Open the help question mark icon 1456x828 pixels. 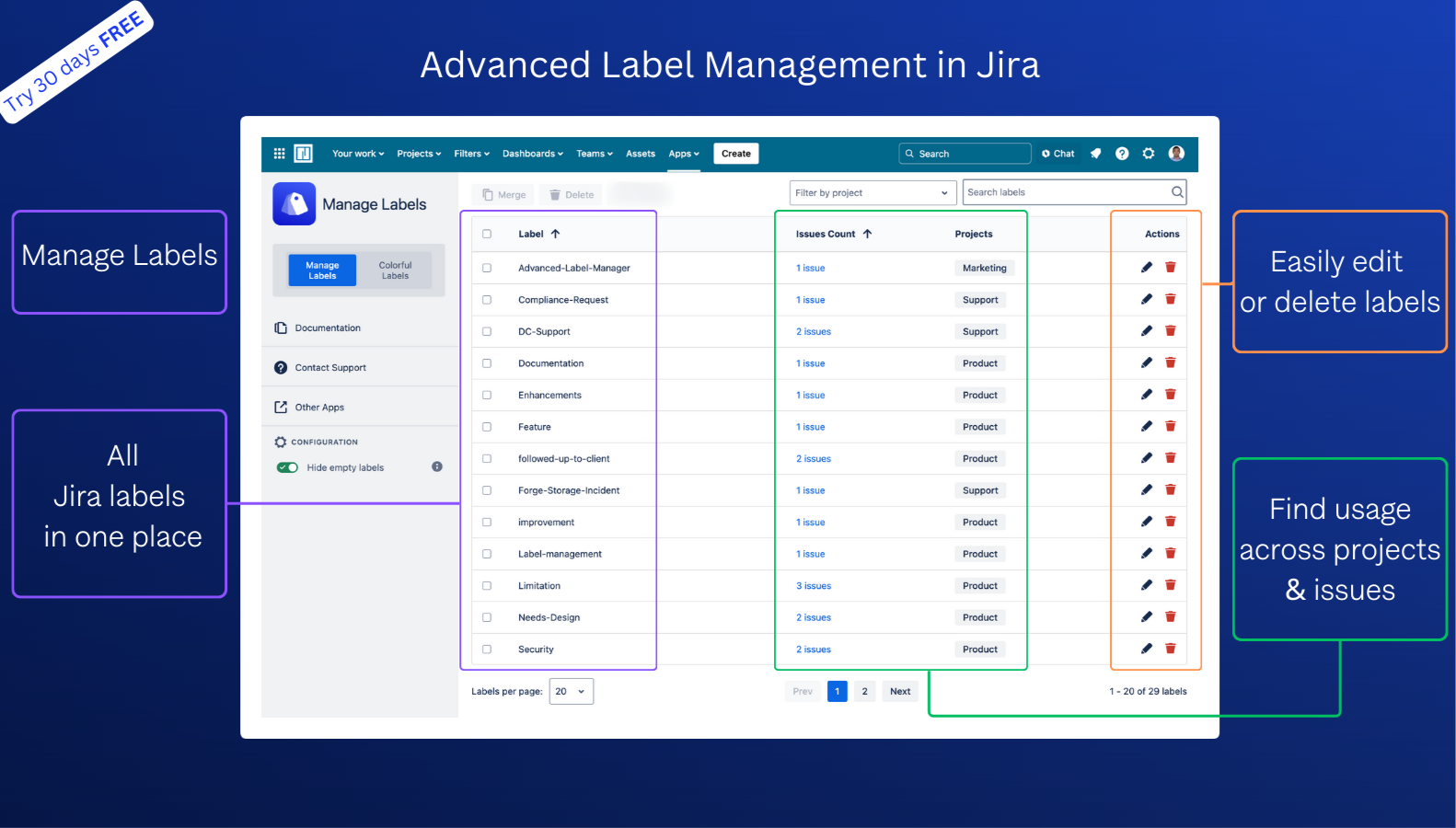click(1122, 154)
